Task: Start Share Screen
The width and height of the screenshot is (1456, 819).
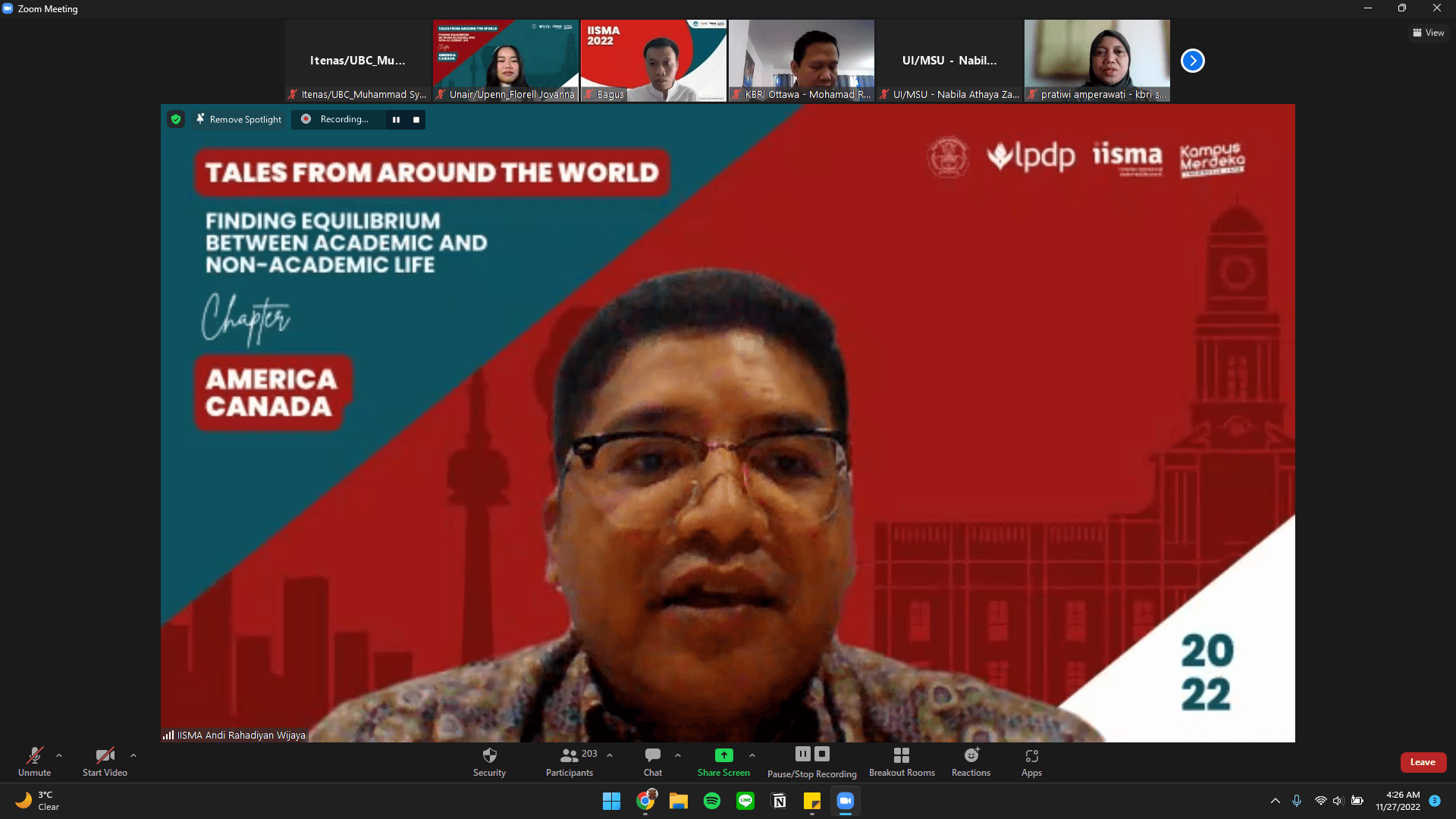Action: 723,762
